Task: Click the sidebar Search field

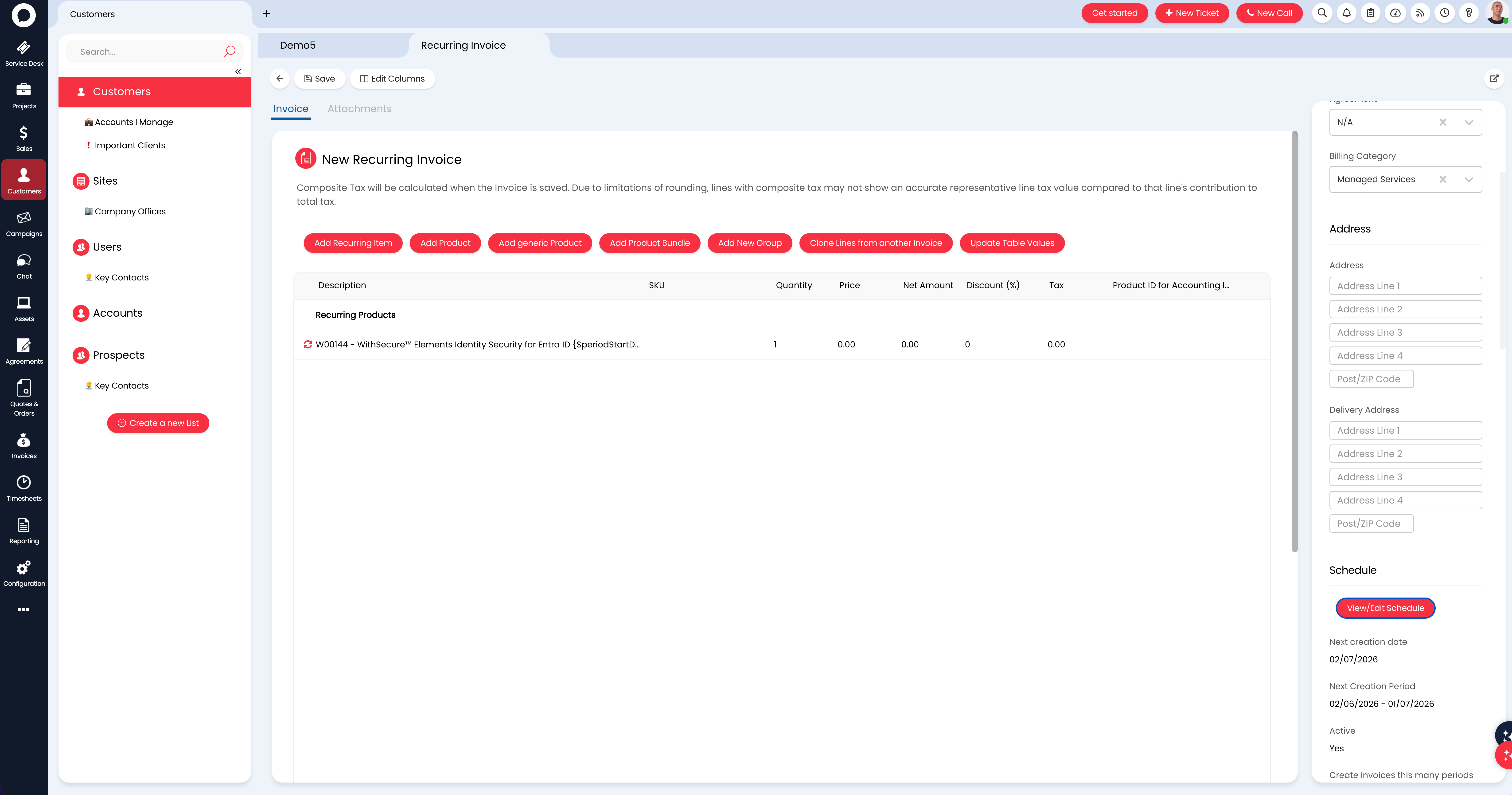Action: pyautogui.click(x=147, y=52)
